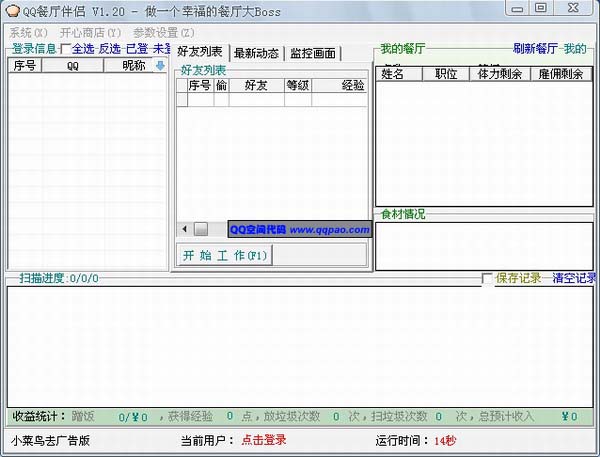Click friend list 序号 column header
Screen dimensions: 600x457
click(x=200, y=85)
